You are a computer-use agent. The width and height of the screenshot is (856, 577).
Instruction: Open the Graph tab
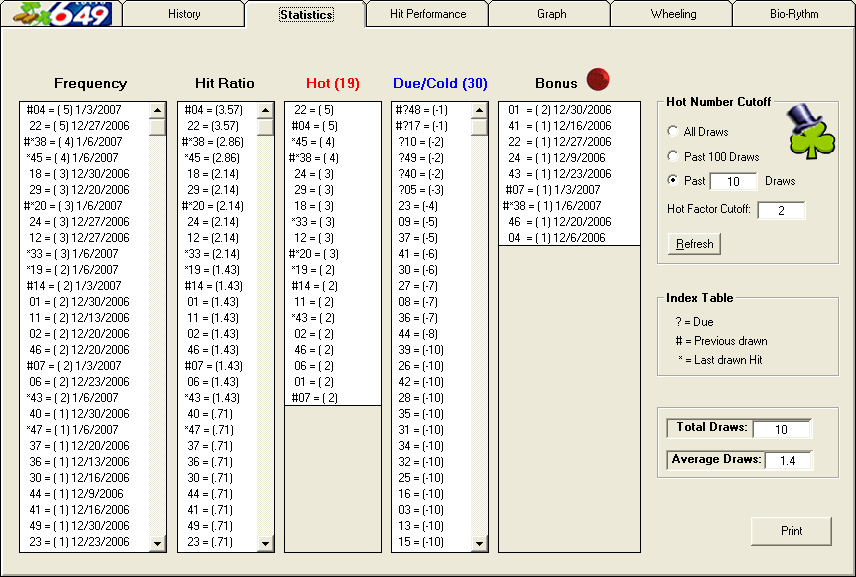[x=551, y=14]
